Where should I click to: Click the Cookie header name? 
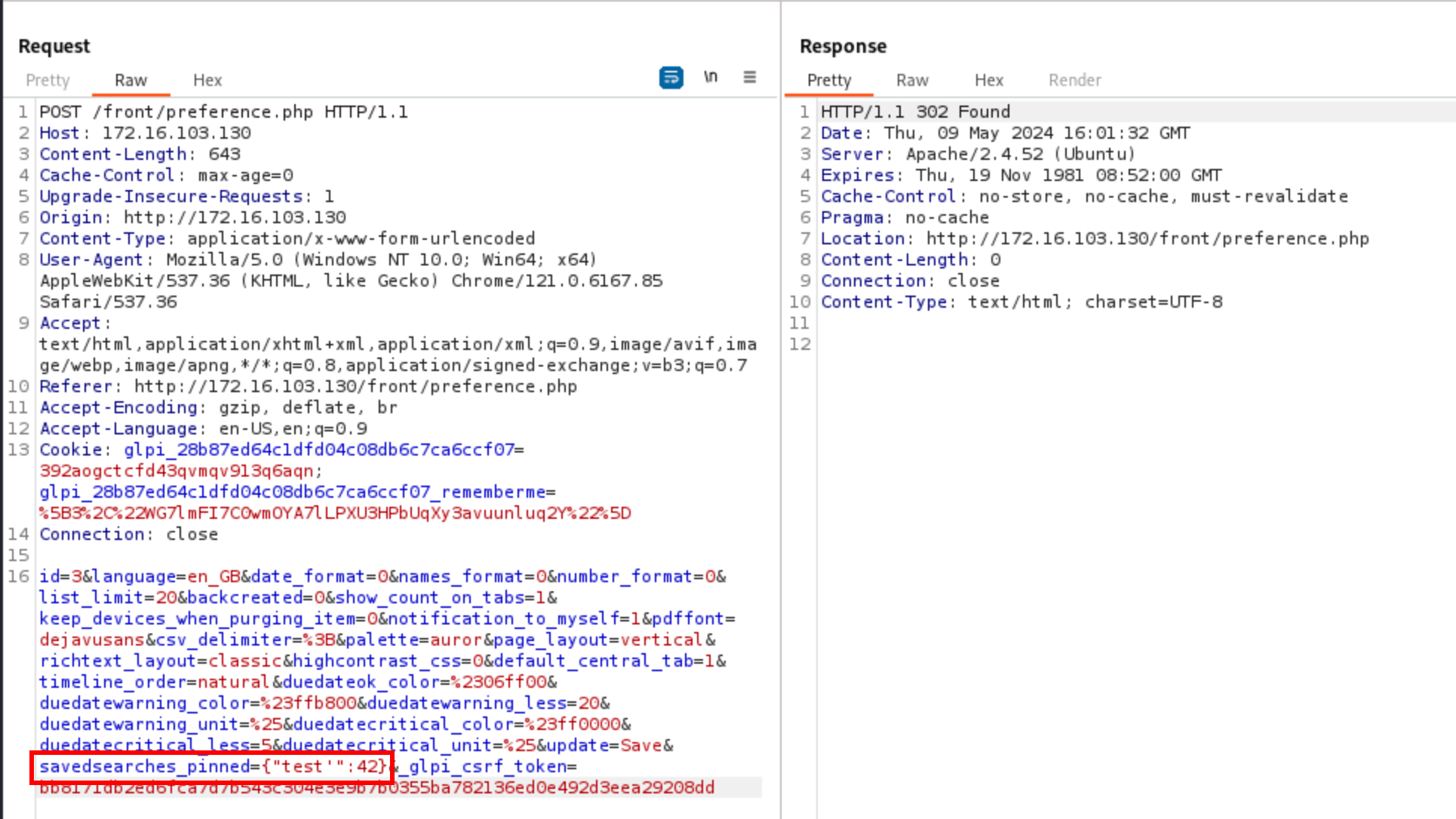[x=70, y=449]
